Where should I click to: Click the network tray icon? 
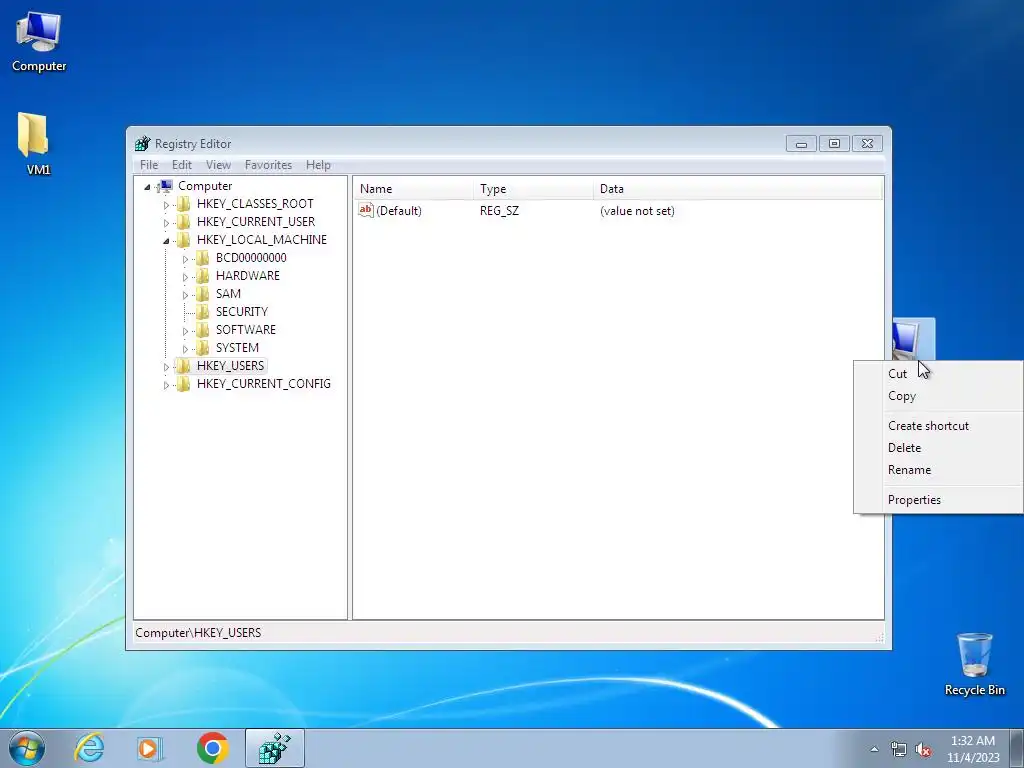point(899,750)
